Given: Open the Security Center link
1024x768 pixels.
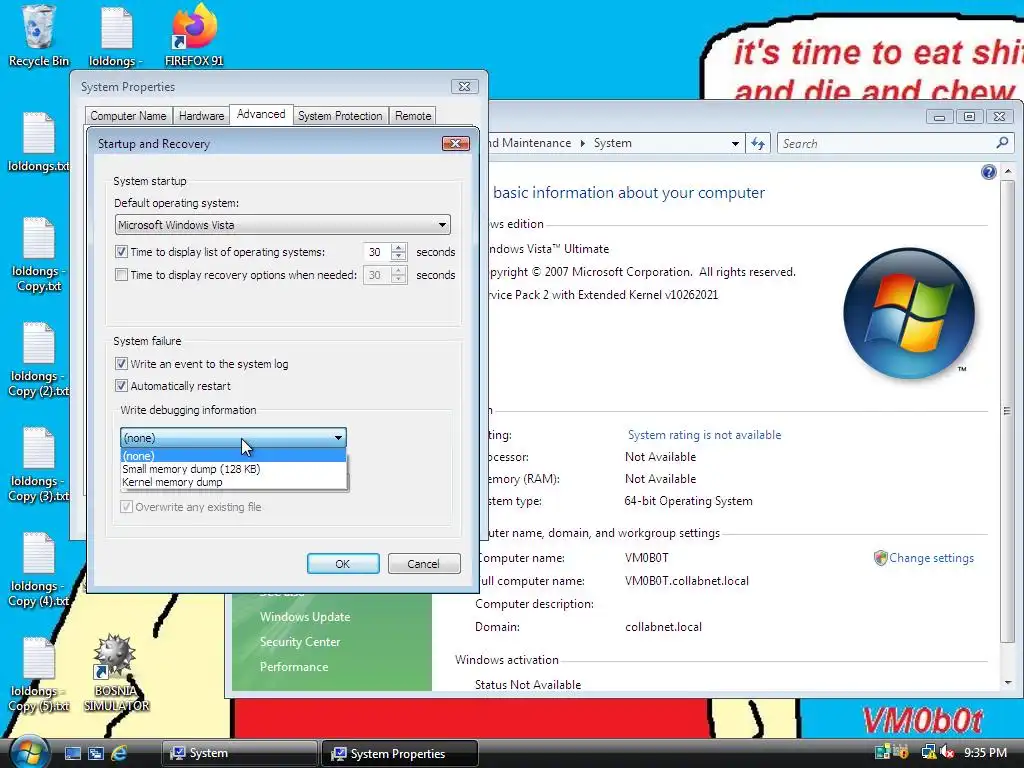Looking at the screenshot, I should pyautogui.click(x=300, y=642).
